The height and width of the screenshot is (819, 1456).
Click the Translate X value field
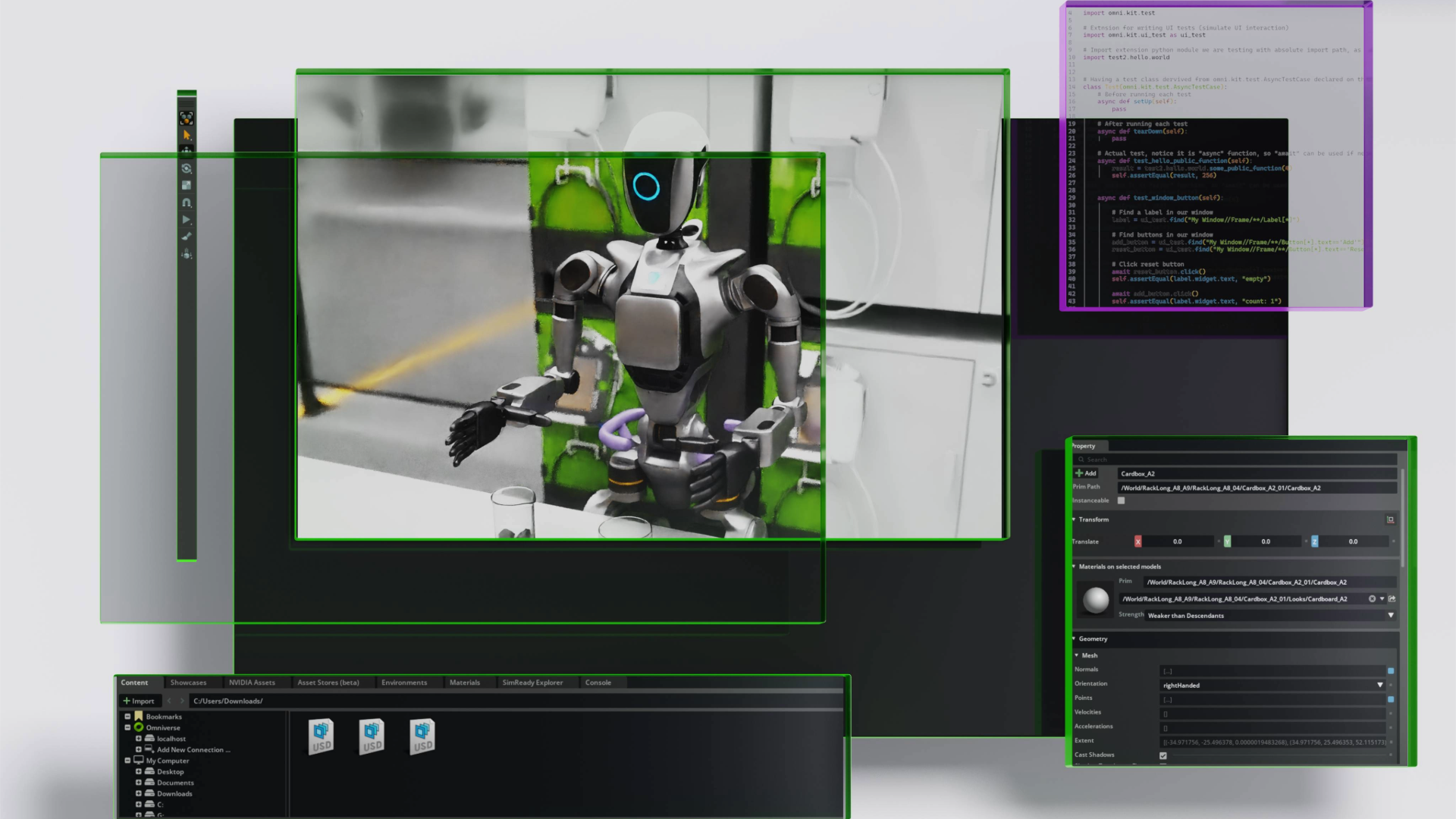tap(1177, 541)
